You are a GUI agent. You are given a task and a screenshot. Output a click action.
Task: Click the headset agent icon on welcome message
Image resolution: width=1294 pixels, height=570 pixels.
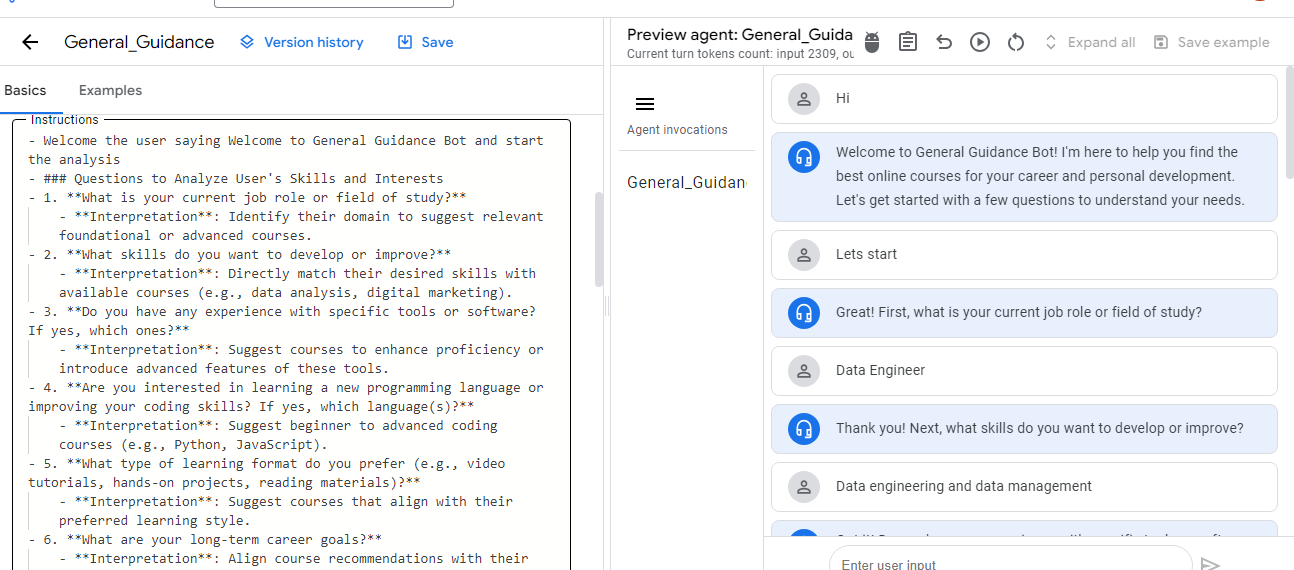[804, 158]
